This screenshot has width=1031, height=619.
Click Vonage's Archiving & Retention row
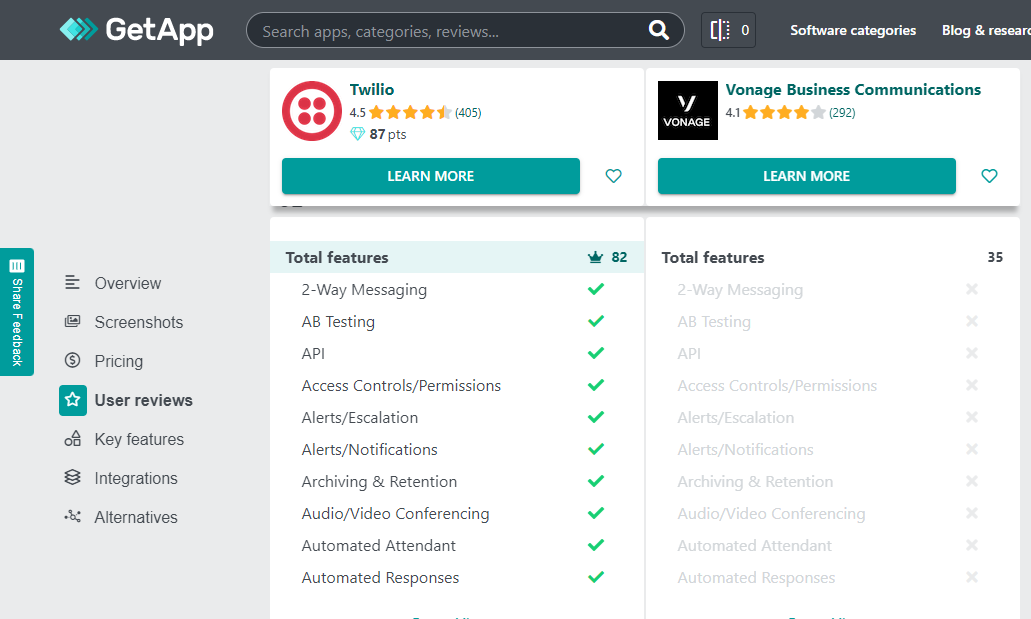(833, 482)
